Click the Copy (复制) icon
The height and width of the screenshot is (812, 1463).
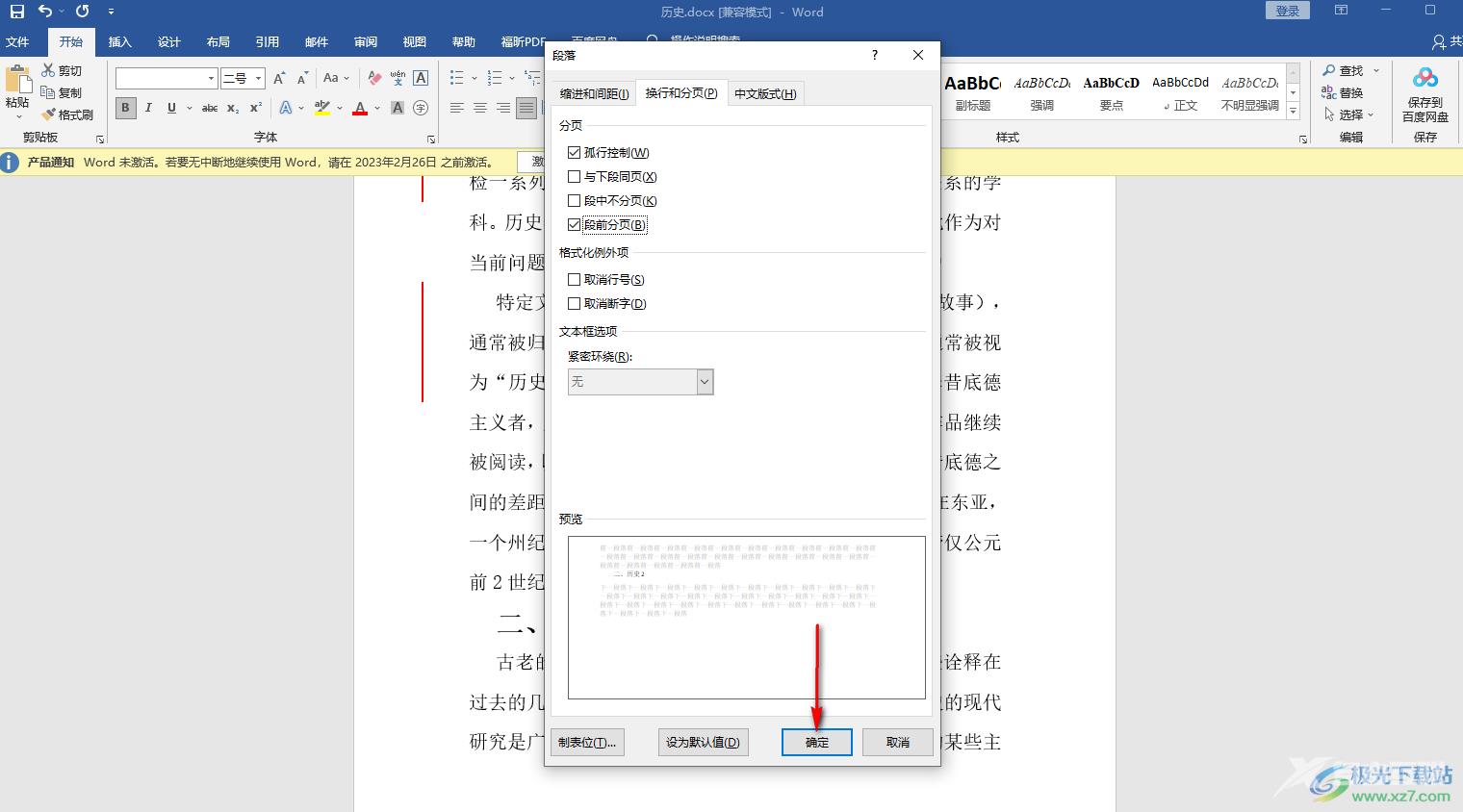tap(49, 92)
